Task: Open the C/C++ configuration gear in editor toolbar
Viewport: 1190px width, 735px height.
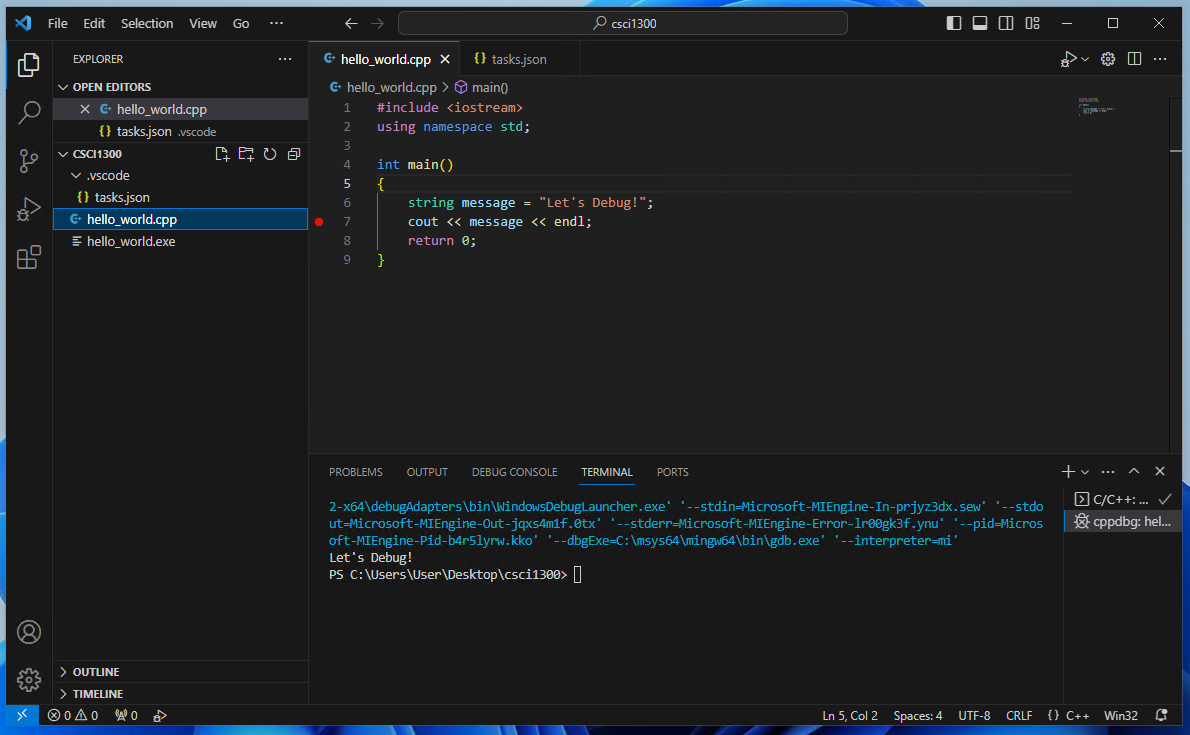Action: coord(1108,59)
